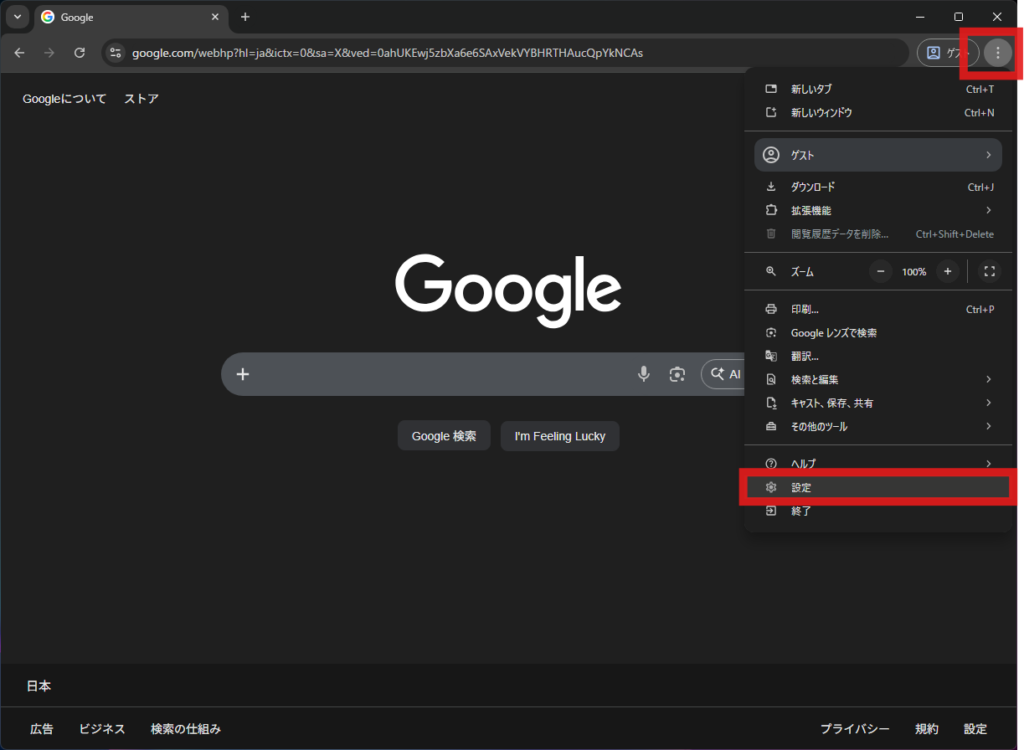Increase zoom with plus button
This screenshot has width=1024, height=750.
pos(947,271)
